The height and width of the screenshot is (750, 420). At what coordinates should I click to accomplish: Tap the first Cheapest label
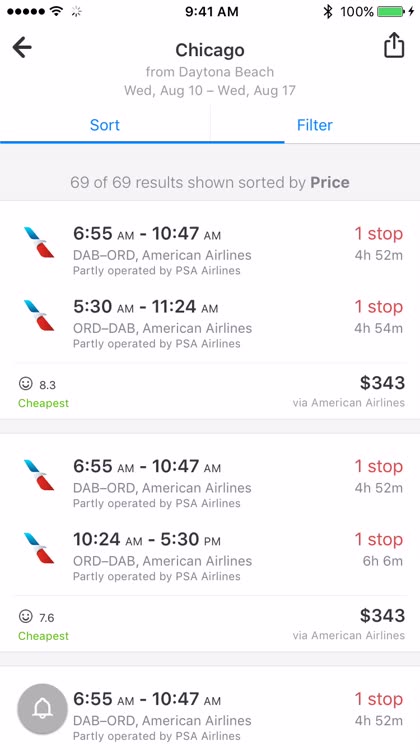point(44,403)
